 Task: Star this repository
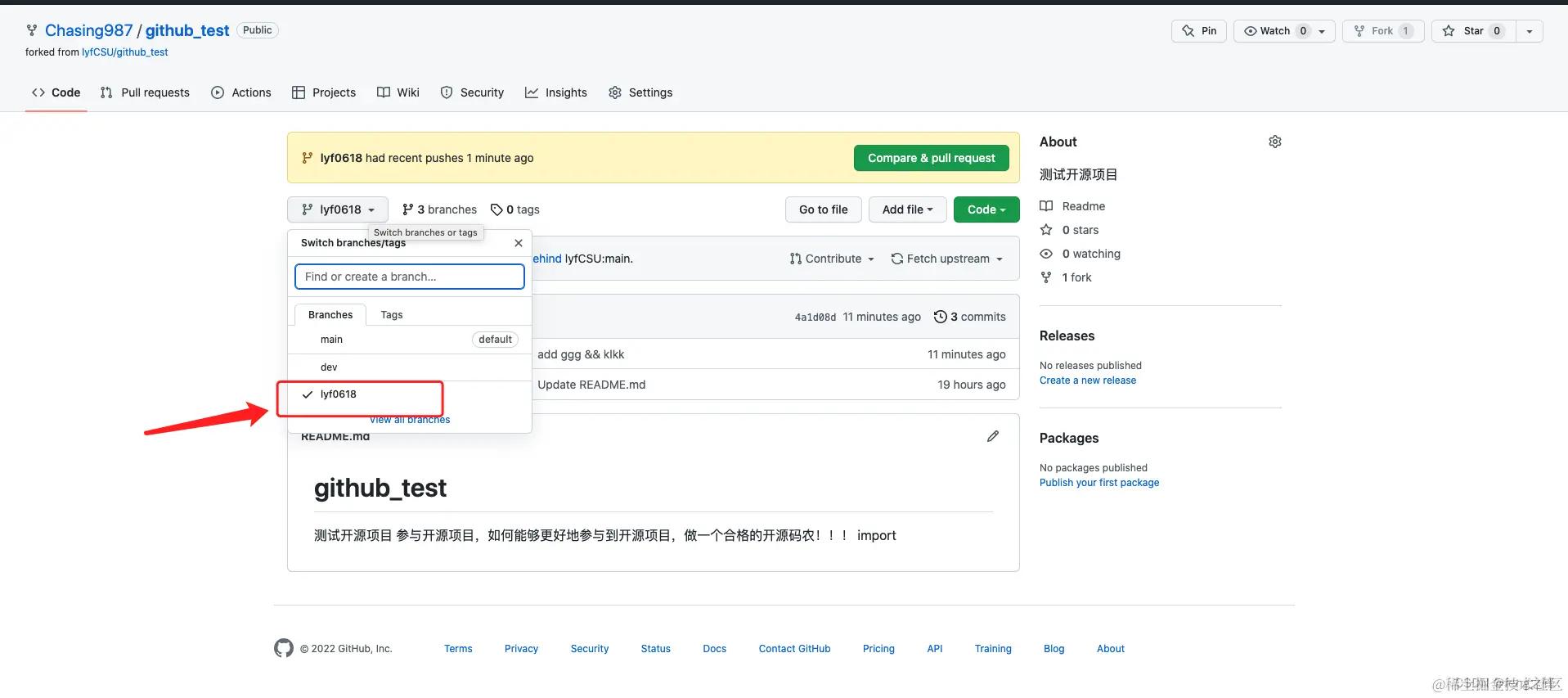point(1473,31)
